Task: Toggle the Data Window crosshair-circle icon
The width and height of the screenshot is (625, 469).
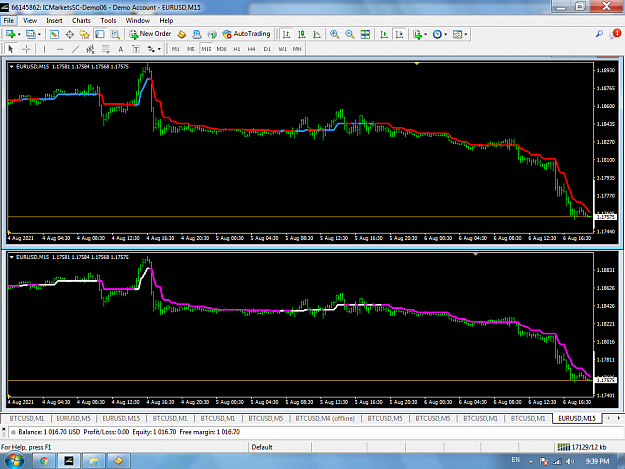Action: [x=69, y=34]
